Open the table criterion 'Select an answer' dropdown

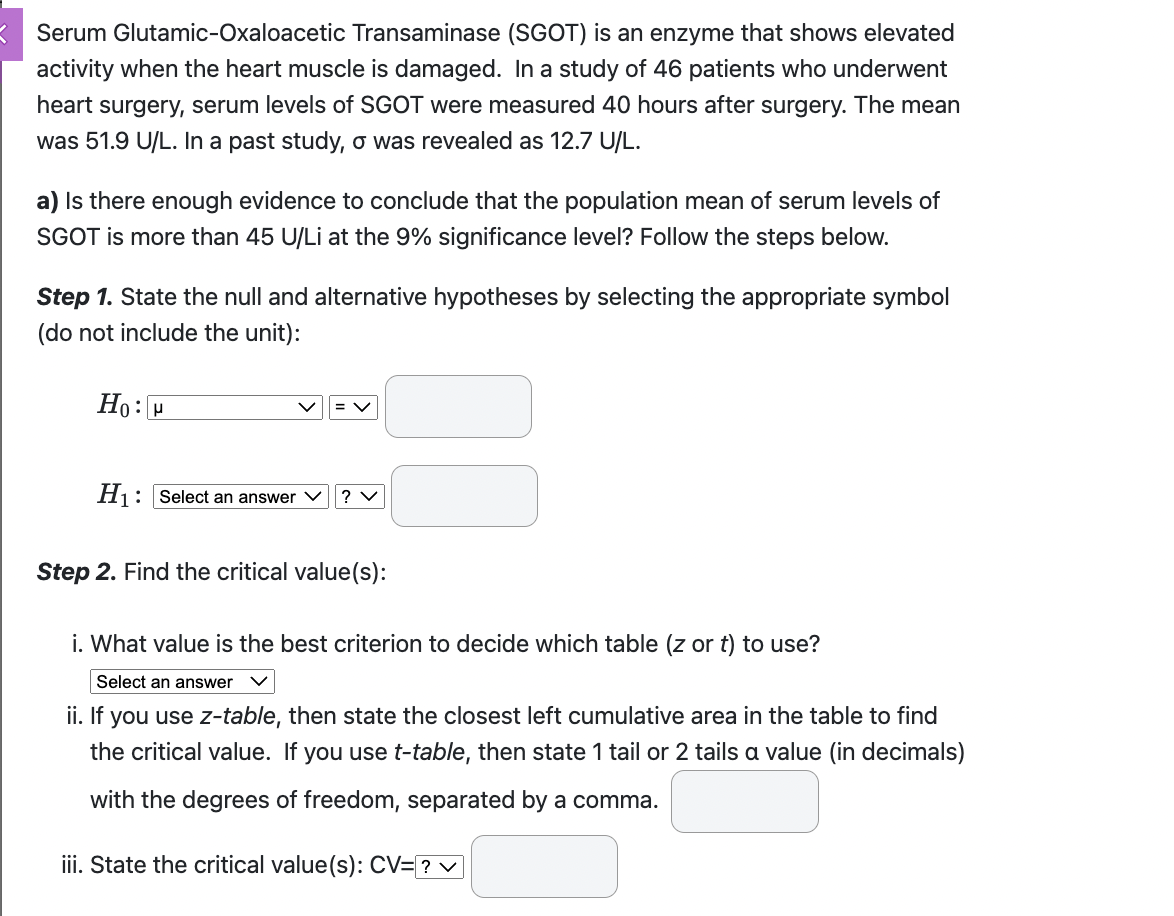point(182,681)
